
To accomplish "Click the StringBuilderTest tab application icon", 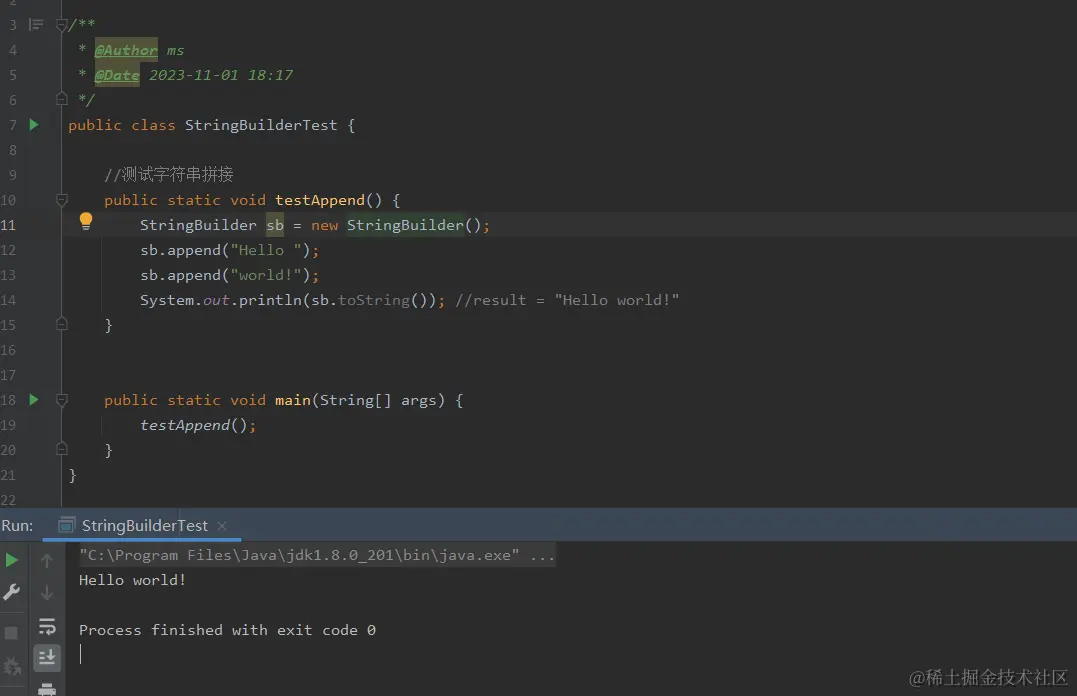I will 66,526.
